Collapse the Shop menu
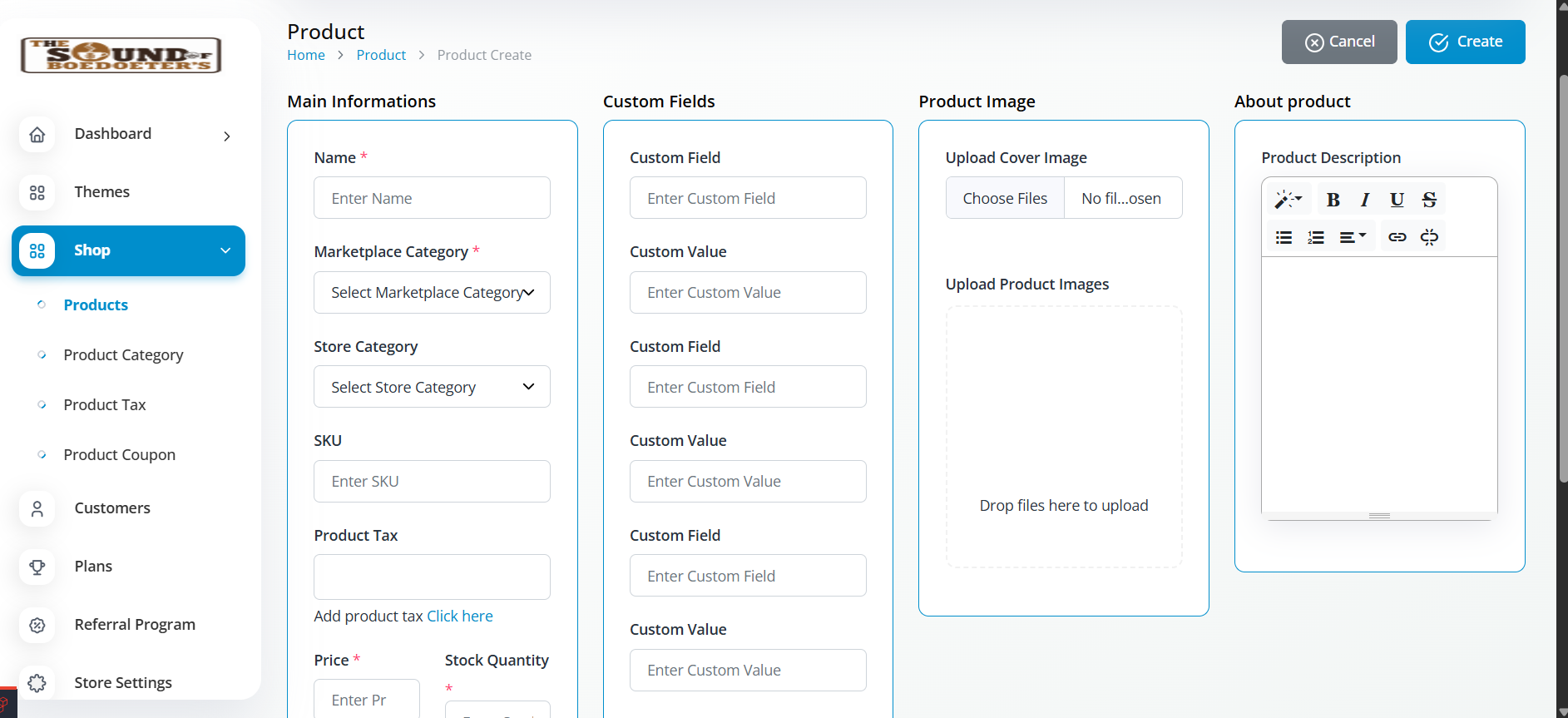Image resolution: width=1568 pixels, height=718 pixels. [128, 250]
